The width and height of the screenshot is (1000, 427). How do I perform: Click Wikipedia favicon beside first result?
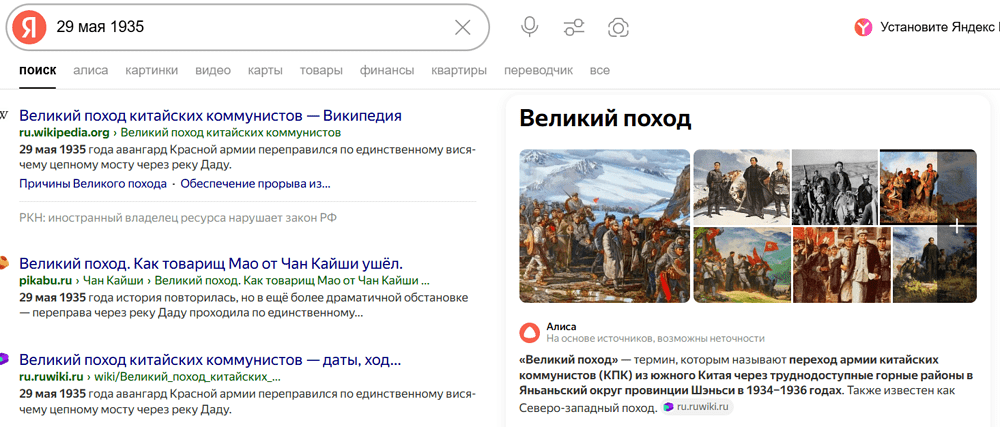pyautogui.click(x=3, y=116)
